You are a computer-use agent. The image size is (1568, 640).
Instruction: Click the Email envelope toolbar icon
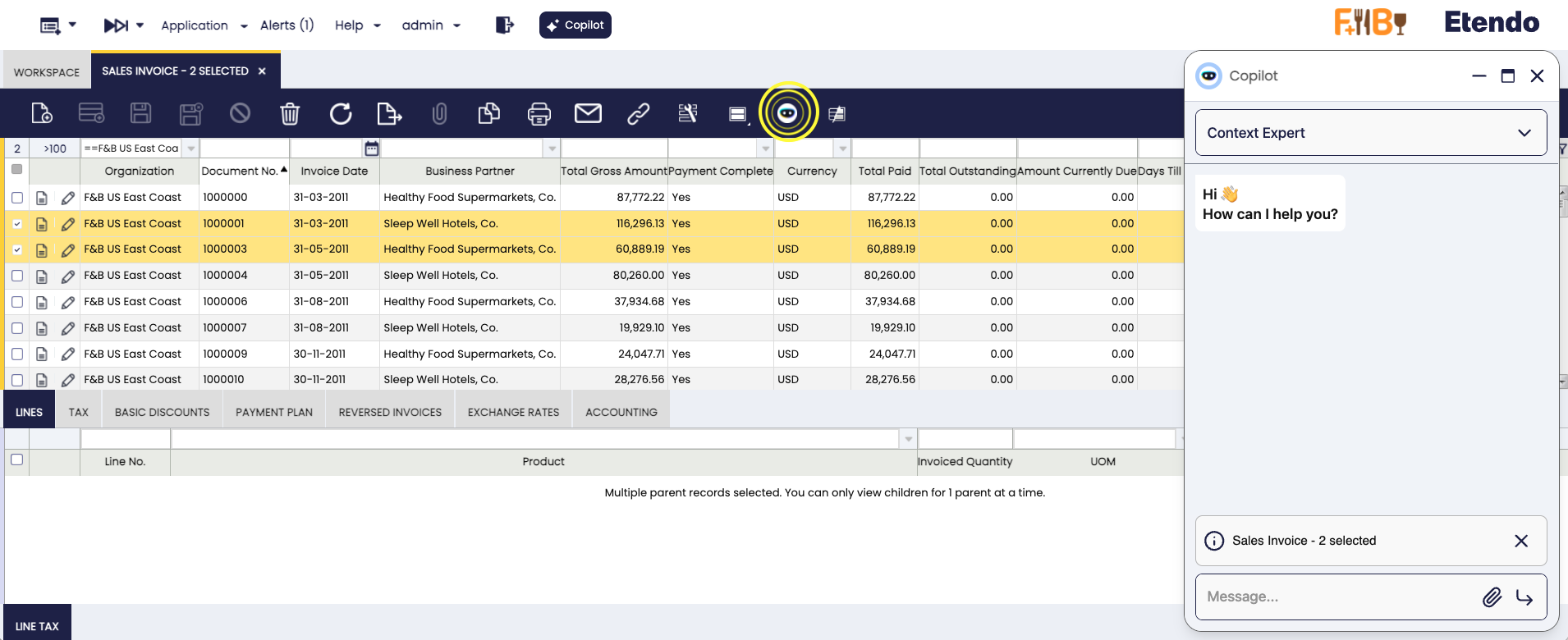click(588, 113)
